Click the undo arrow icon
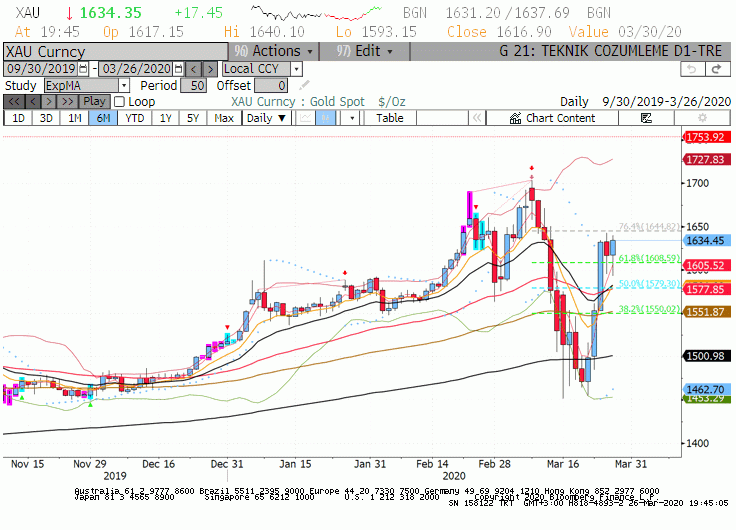The width and height of the screenshot is (736, 530). coord(692,69)
